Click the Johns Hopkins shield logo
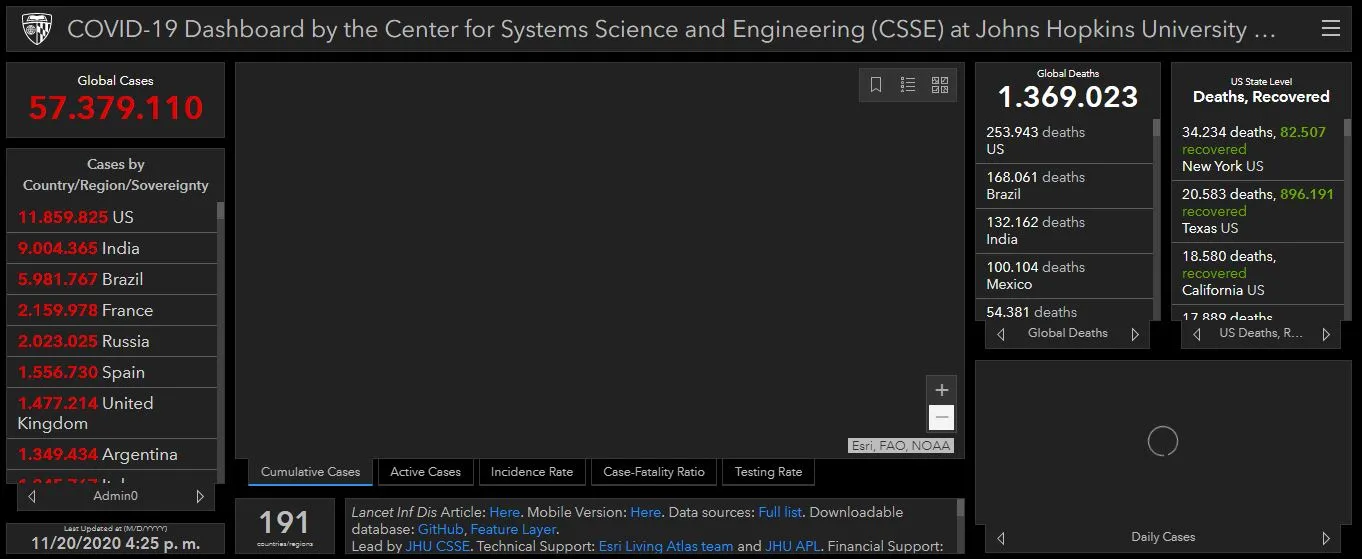Screen dimensions: 1362x559 (37, 29)
